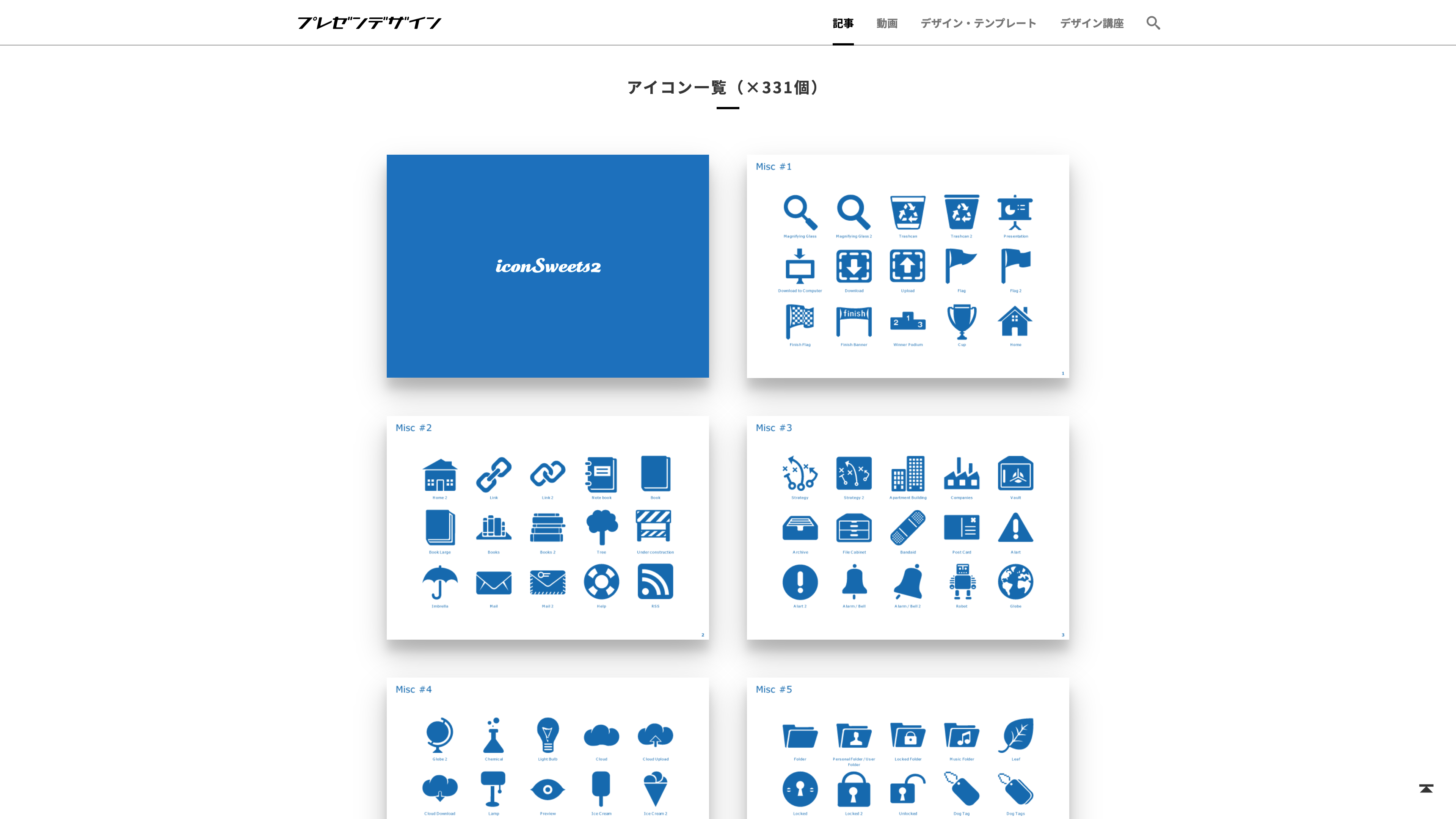
Task: Click the Help lifebuoy icon
Action: point(601,582)
